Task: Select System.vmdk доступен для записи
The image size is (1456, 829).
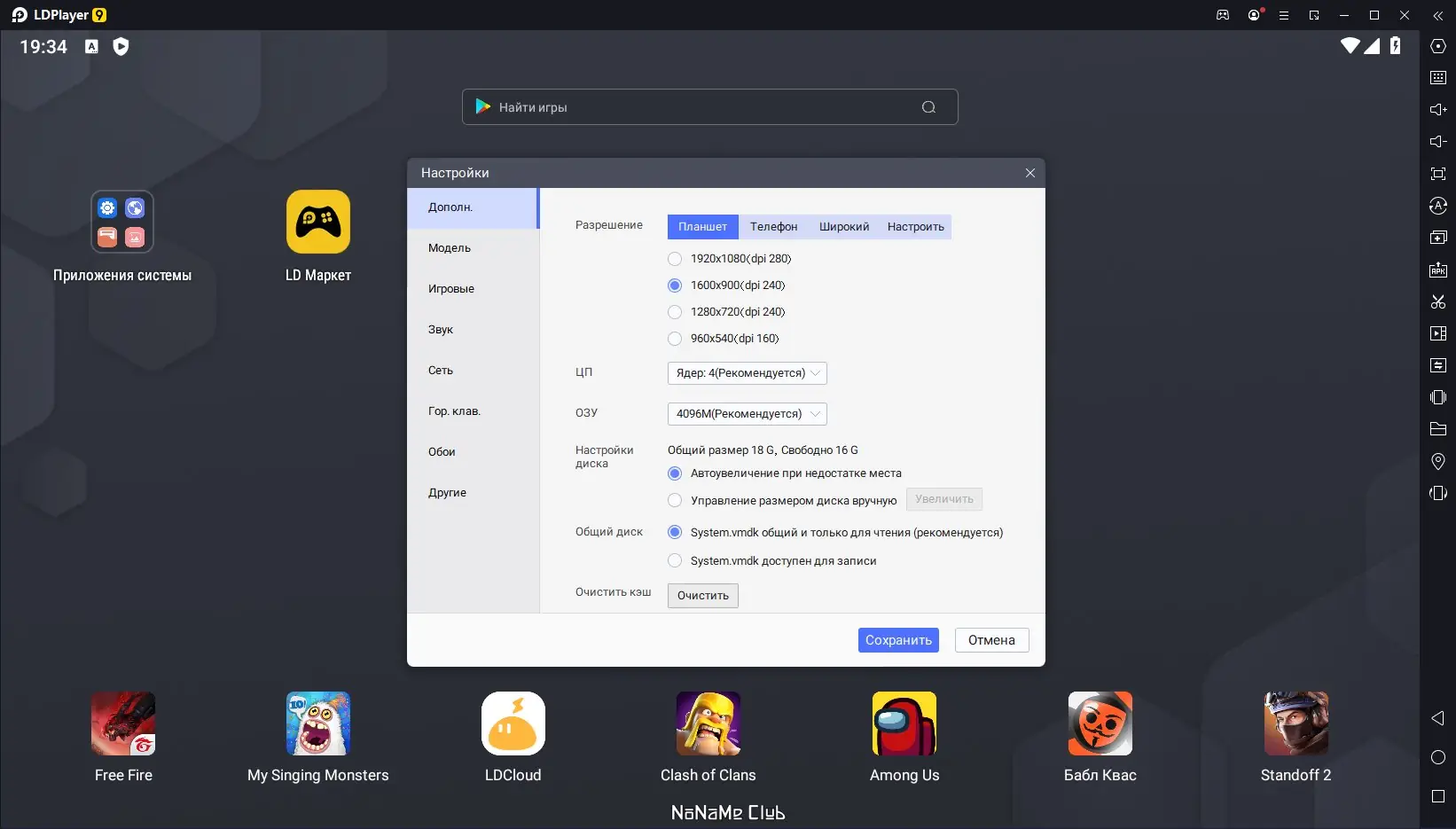Action: 675,561
